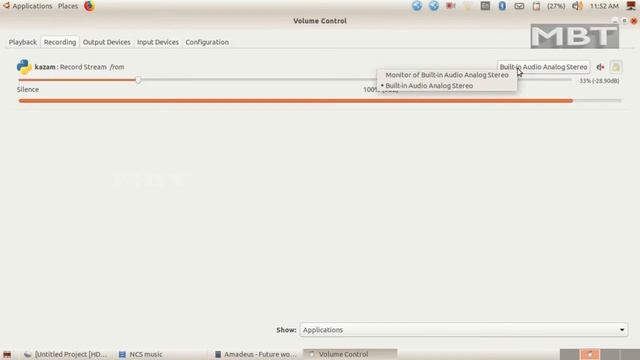Open the Applications menu
The height and width of the screenshot is (360, 640).
coord(32,6)
